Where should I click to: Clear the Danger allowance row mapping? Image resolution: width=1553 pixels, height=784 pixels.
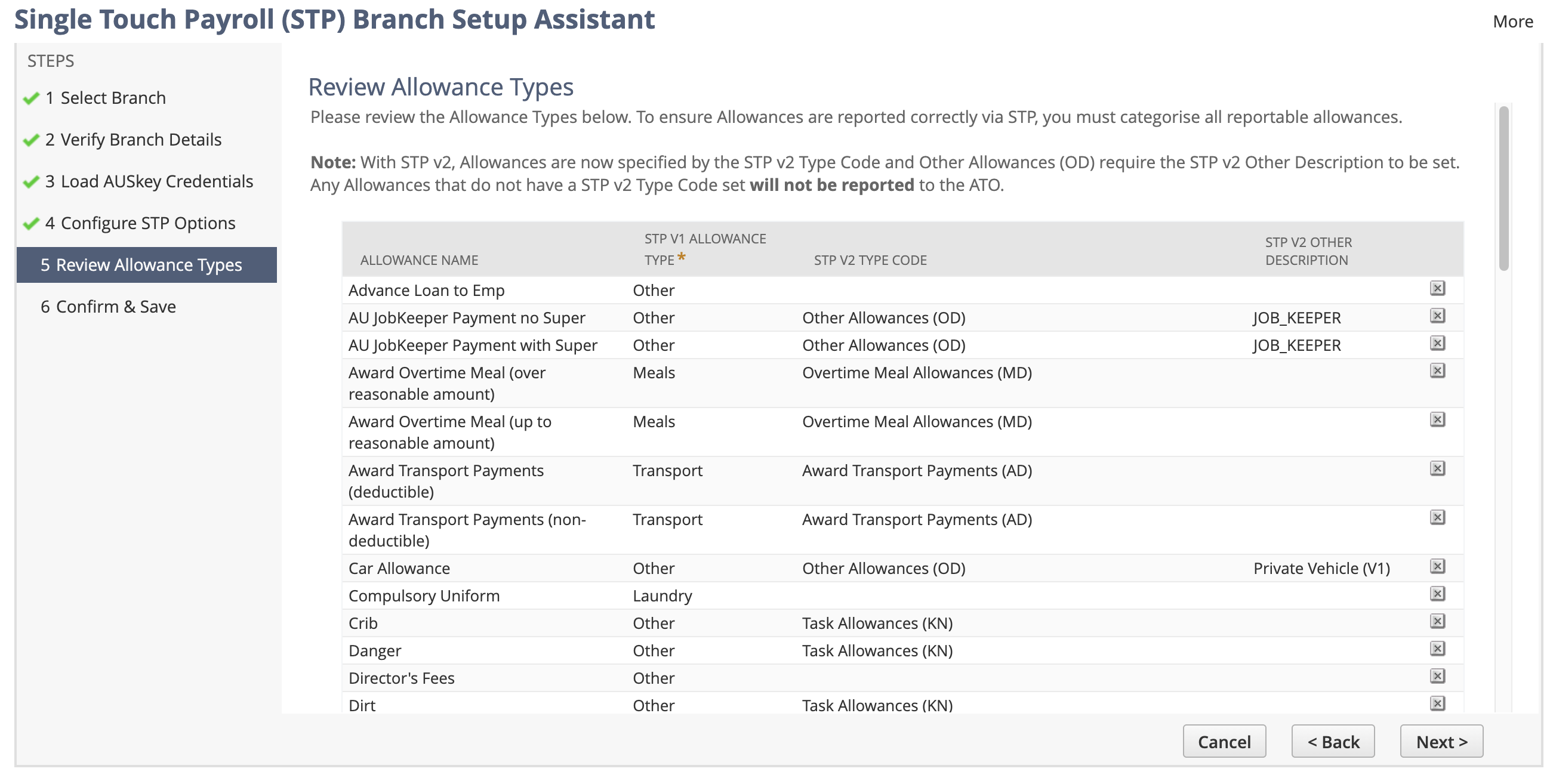1439,649
